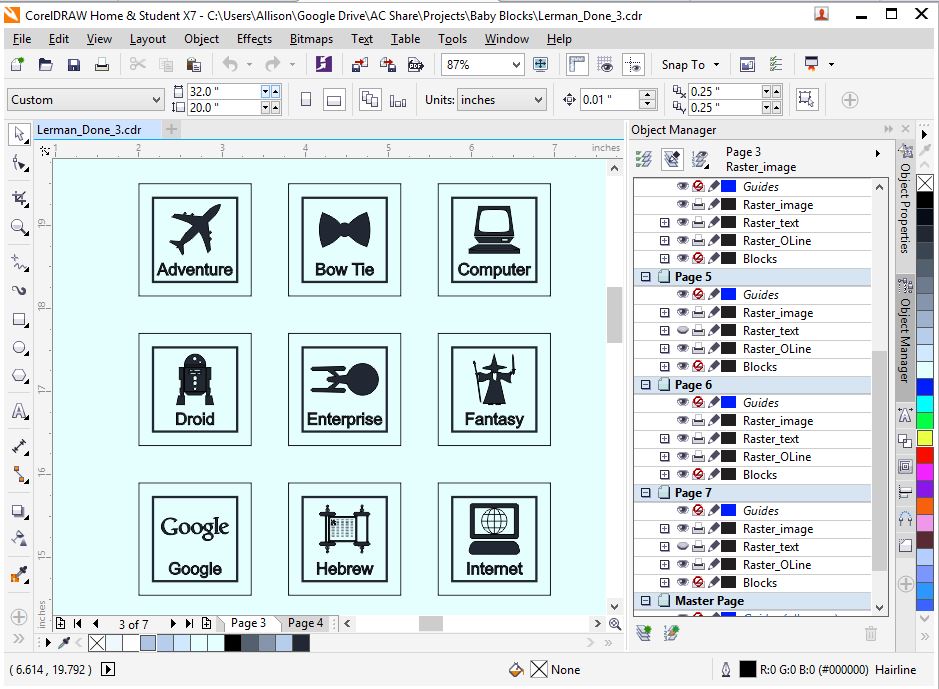Open the Effects menu
This screenshot has height=689, width=939.
coord(254,39)
